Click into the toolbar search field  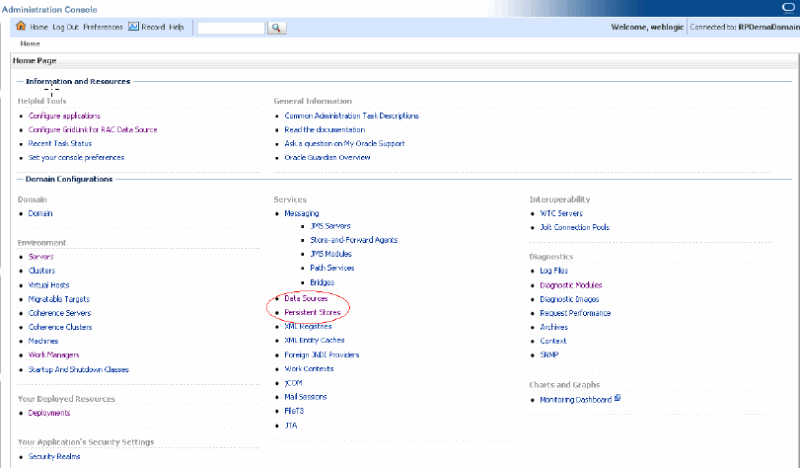pos(231,28)
